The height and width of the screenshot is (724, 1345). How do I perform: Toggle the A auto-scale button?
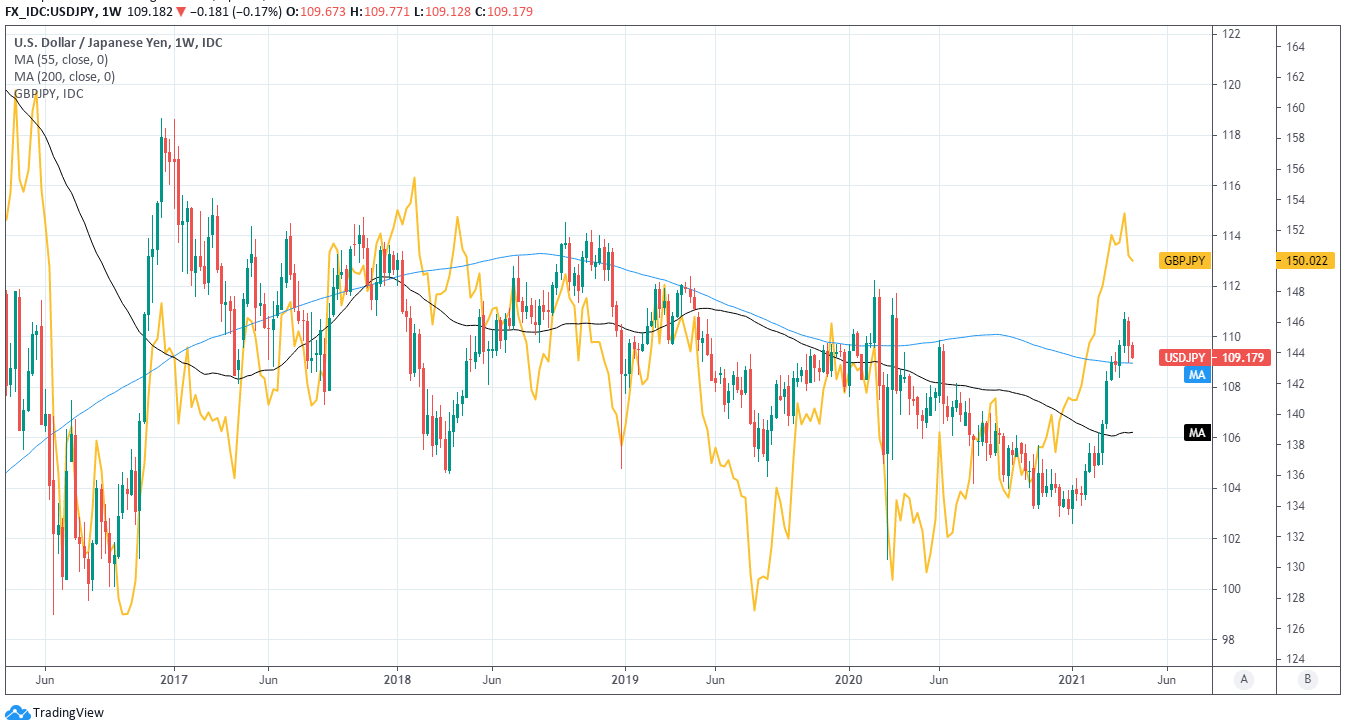click(x=1244, y=680)
